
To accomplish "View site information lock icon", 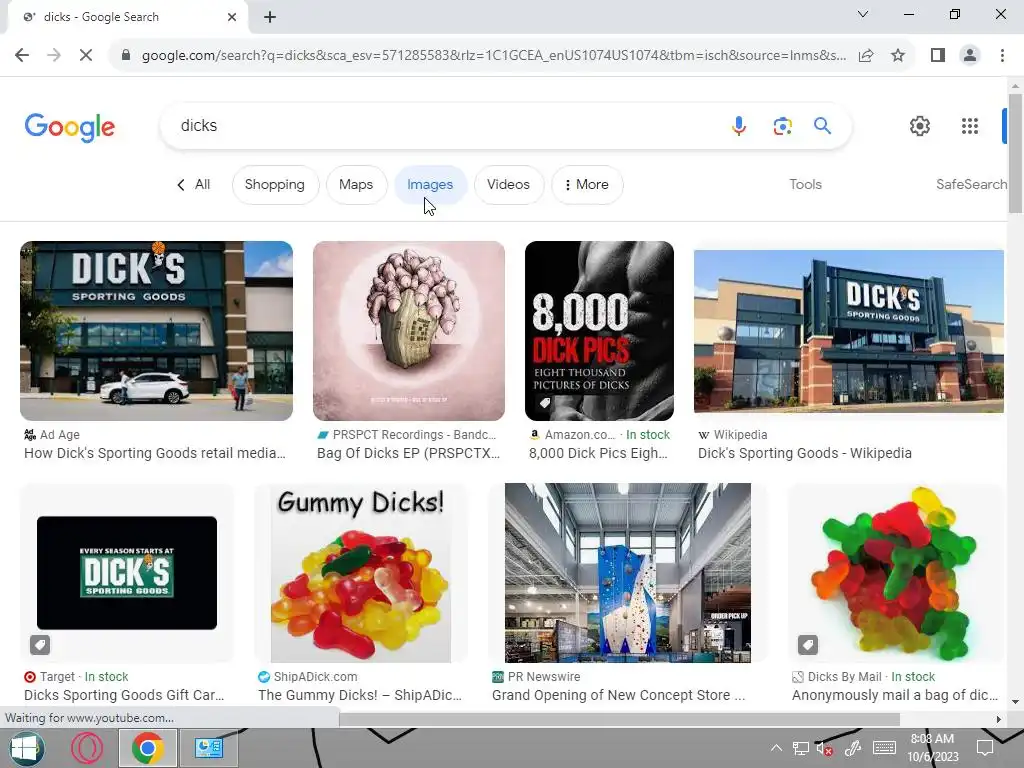I will 126,56.
